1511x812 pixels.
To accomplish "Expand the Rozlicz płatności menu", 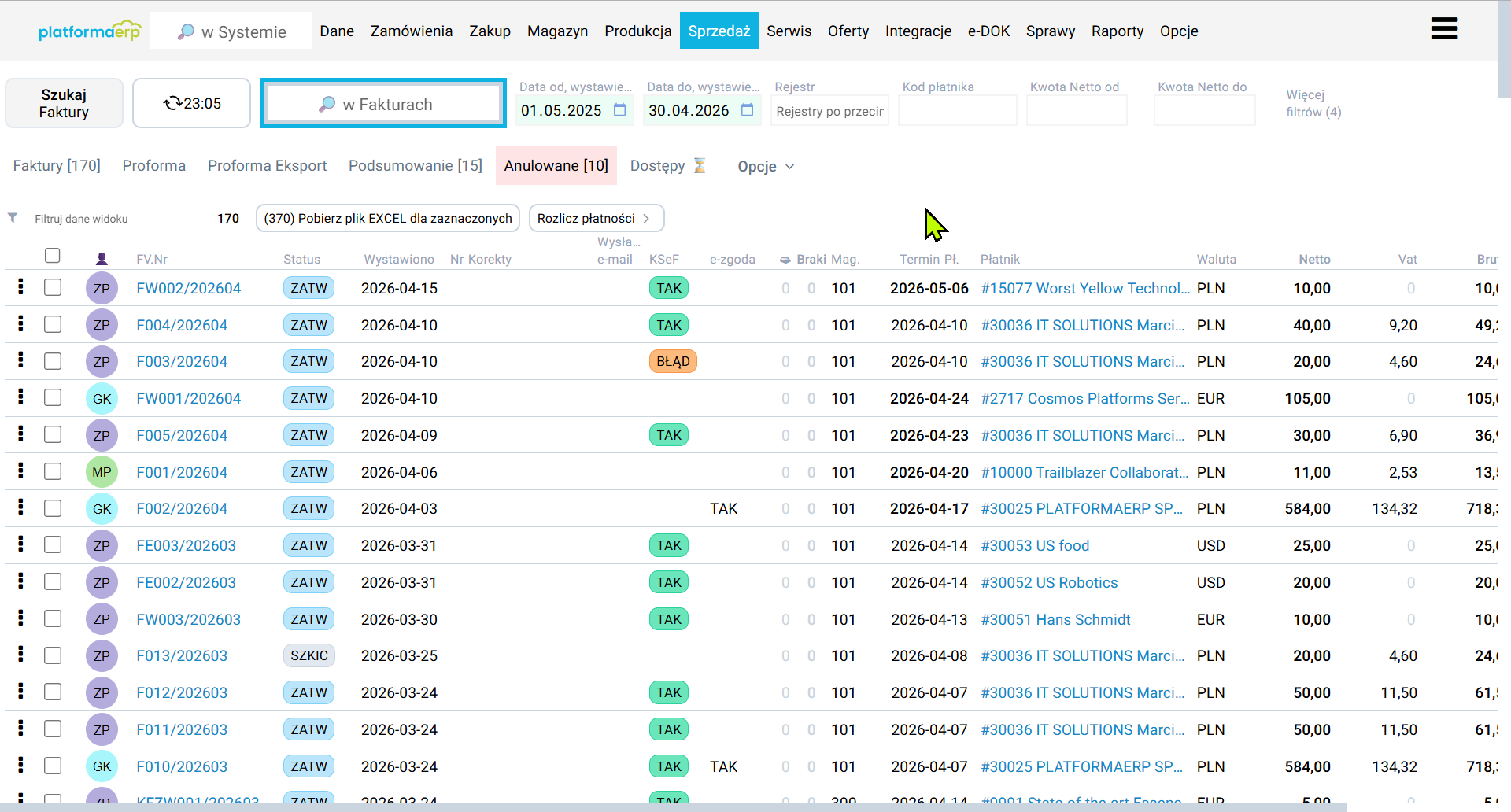I will click(x=596, y=219).
